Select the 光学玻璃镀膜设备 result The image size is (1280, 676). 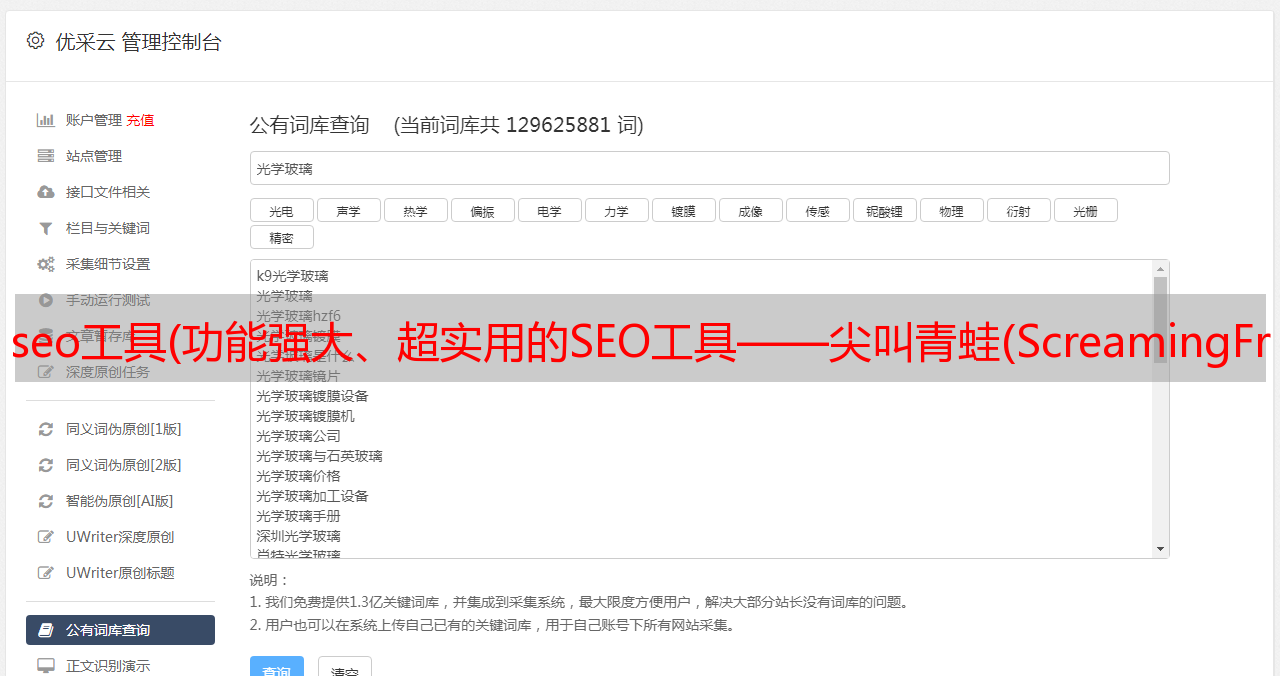pyautogui.click(x=312, y=396)
